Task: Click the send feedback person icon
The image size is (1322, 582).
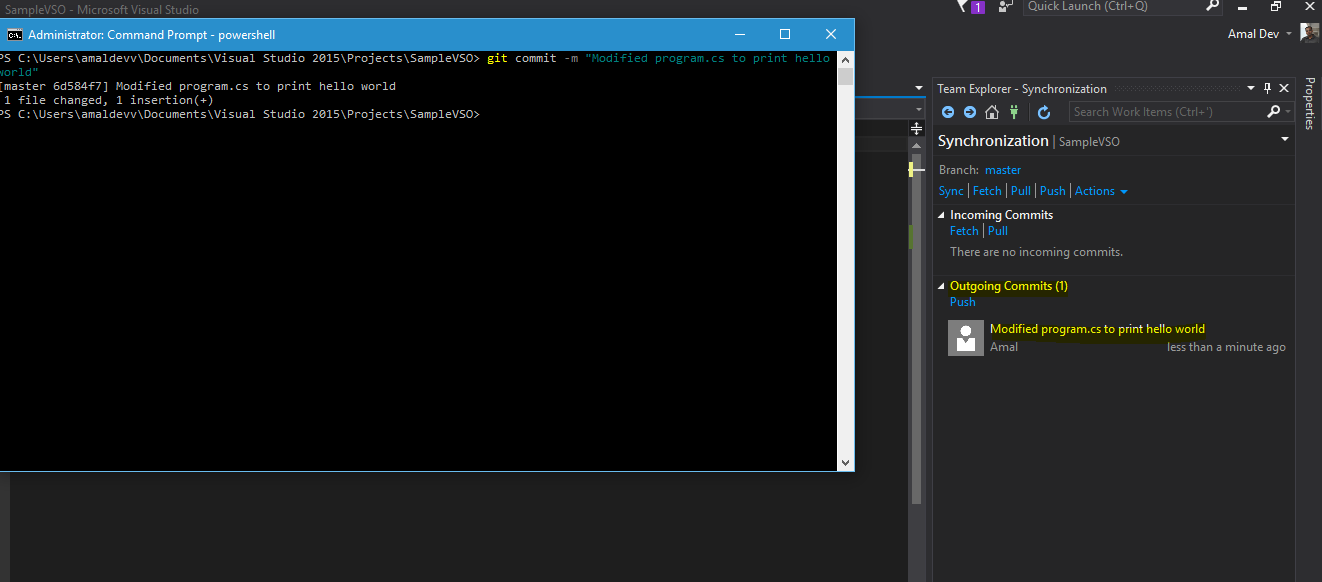Action: [x=1006, y=7]
